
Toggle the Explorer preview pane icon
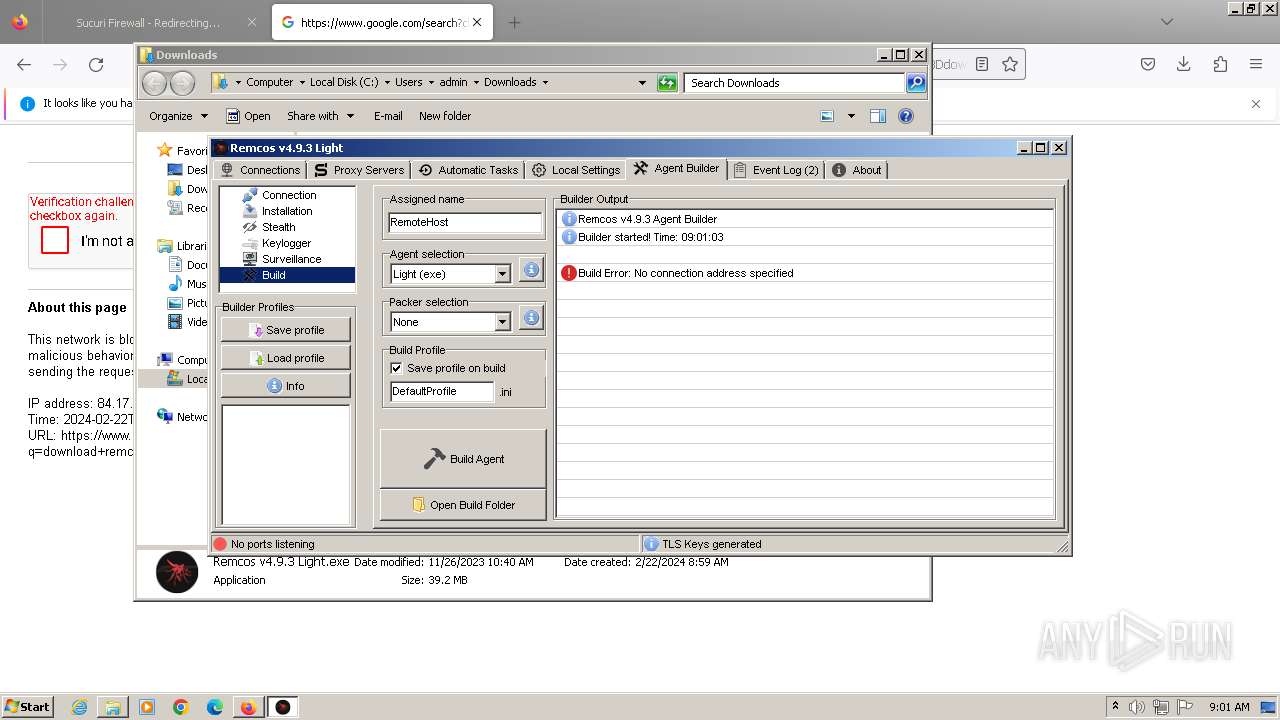[x=877, y=116]
